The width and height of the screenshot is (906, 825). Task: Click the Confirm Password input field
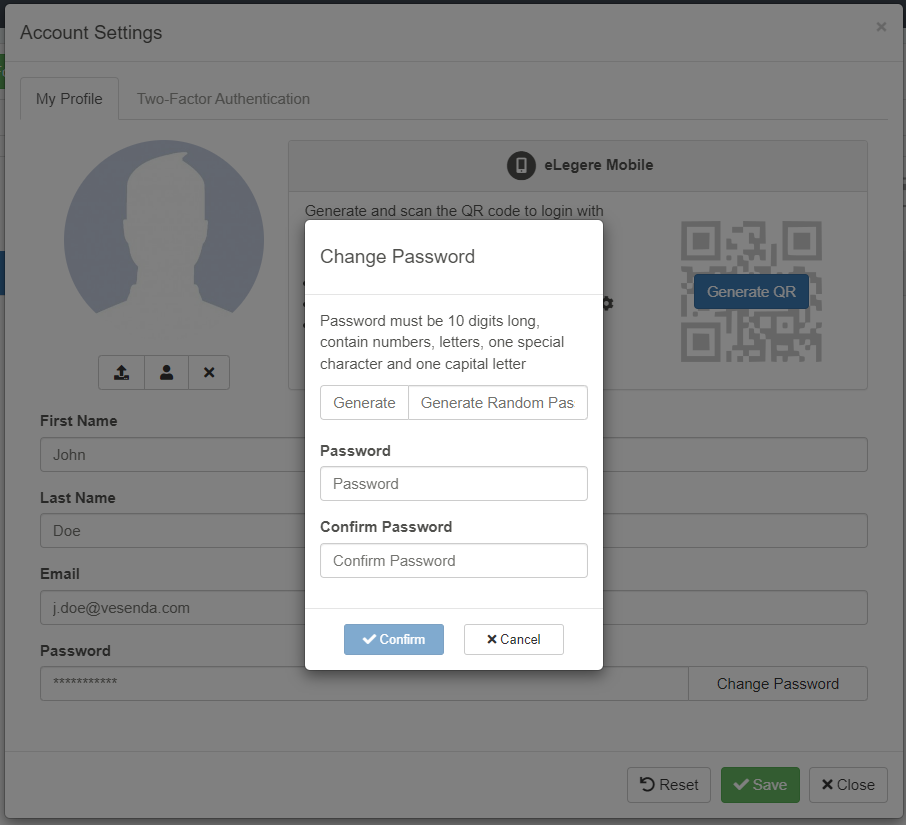click(x=453, y=561)
